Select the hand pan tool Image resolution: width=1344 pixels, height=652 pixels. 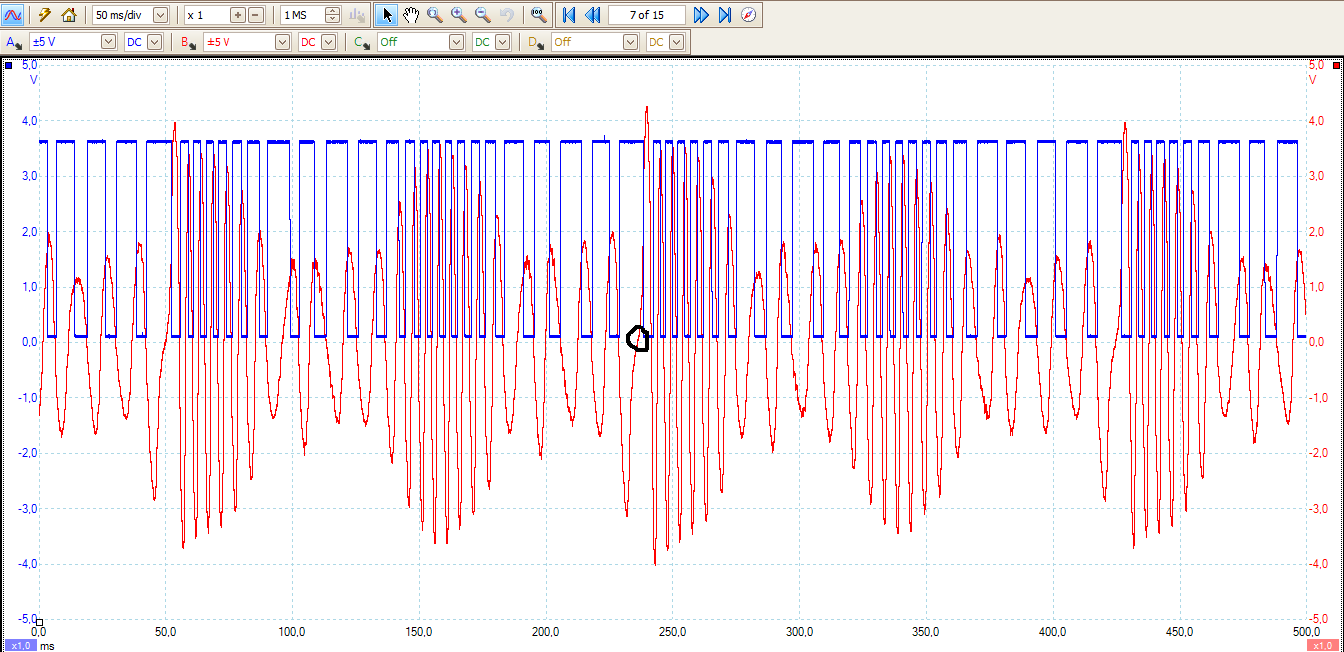[411, 15]
